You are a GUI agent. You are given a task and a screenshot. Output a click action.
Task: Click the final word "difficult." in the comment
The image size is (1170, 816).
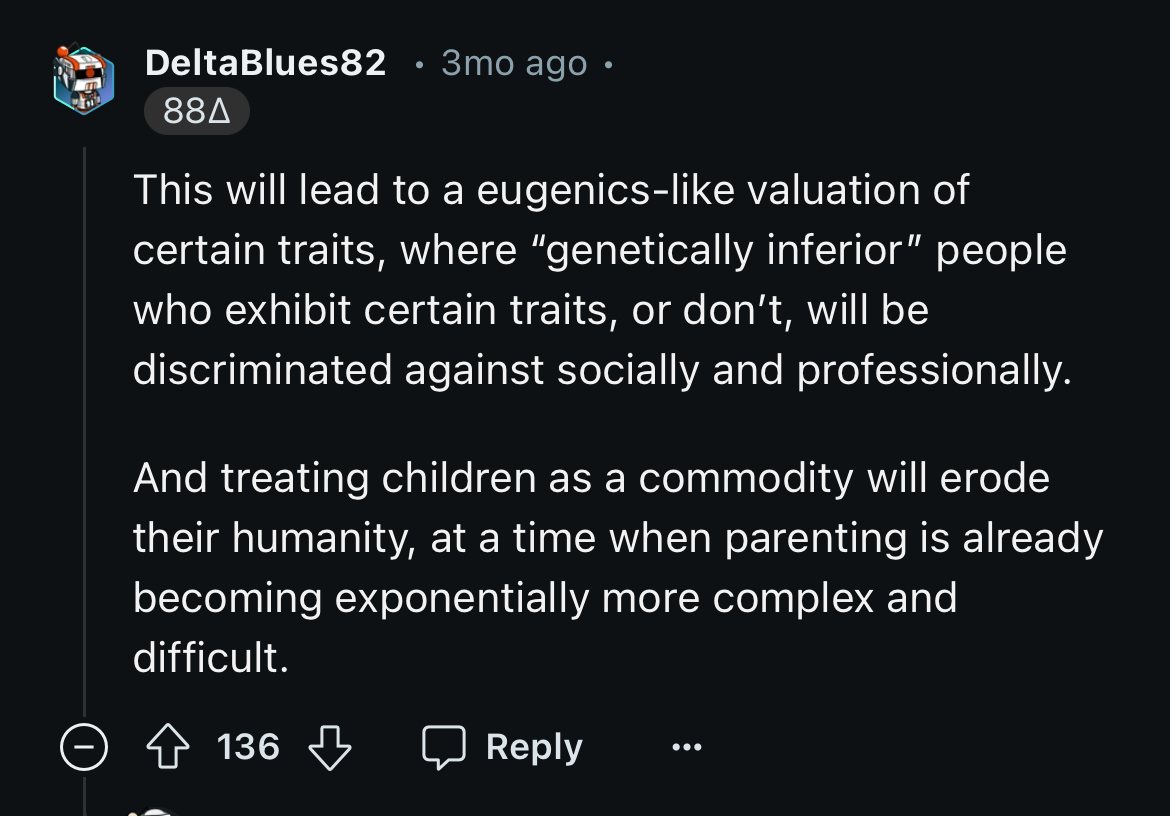(210, 658)
